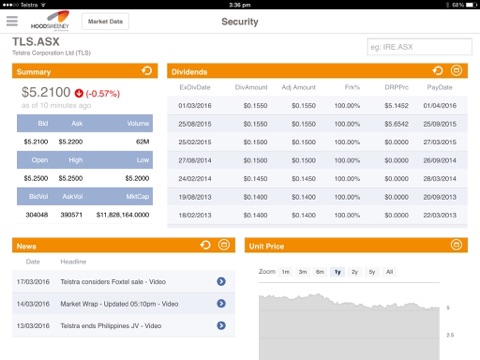This screenshot has height=360, width=480.
Task: Open Market Wrap Updated 05:10pm headline
Action: (119, 304)
